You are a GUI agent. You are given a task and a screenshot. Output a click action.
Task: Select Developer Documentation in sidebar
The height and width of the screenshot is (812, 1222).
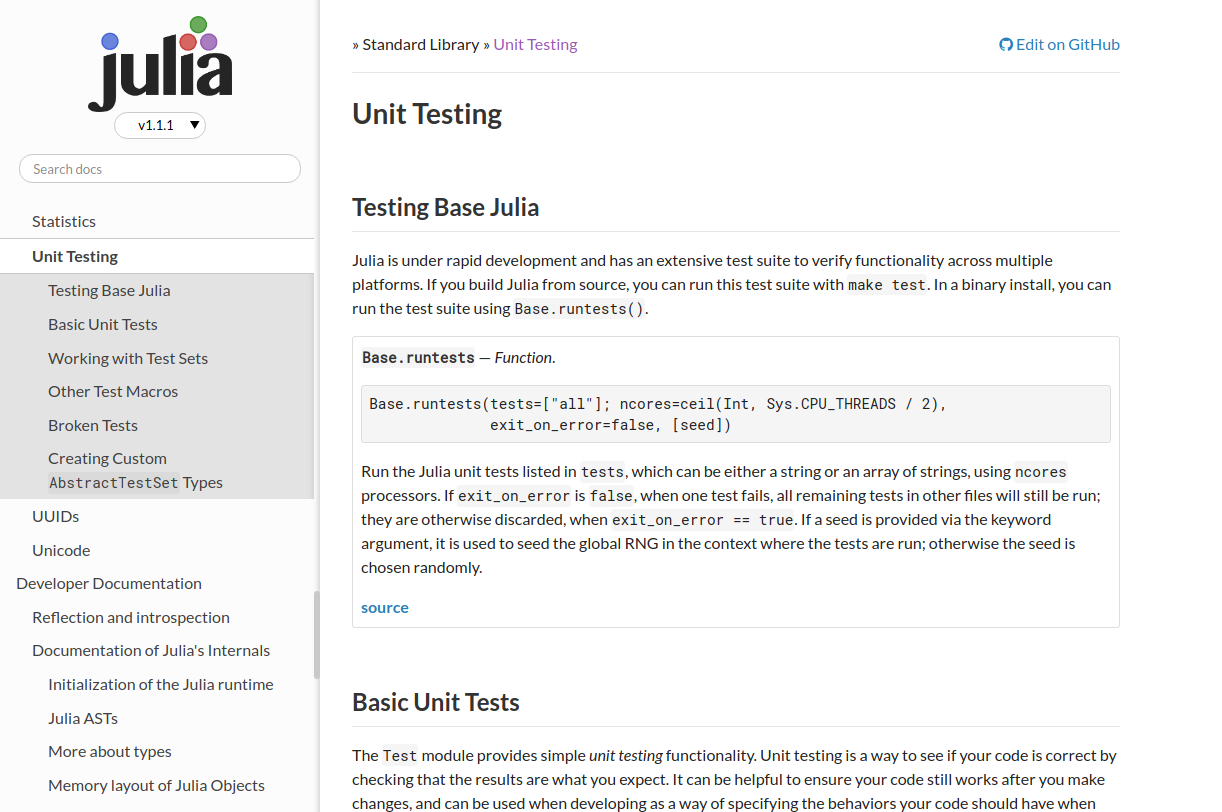[x=109, y=583]
